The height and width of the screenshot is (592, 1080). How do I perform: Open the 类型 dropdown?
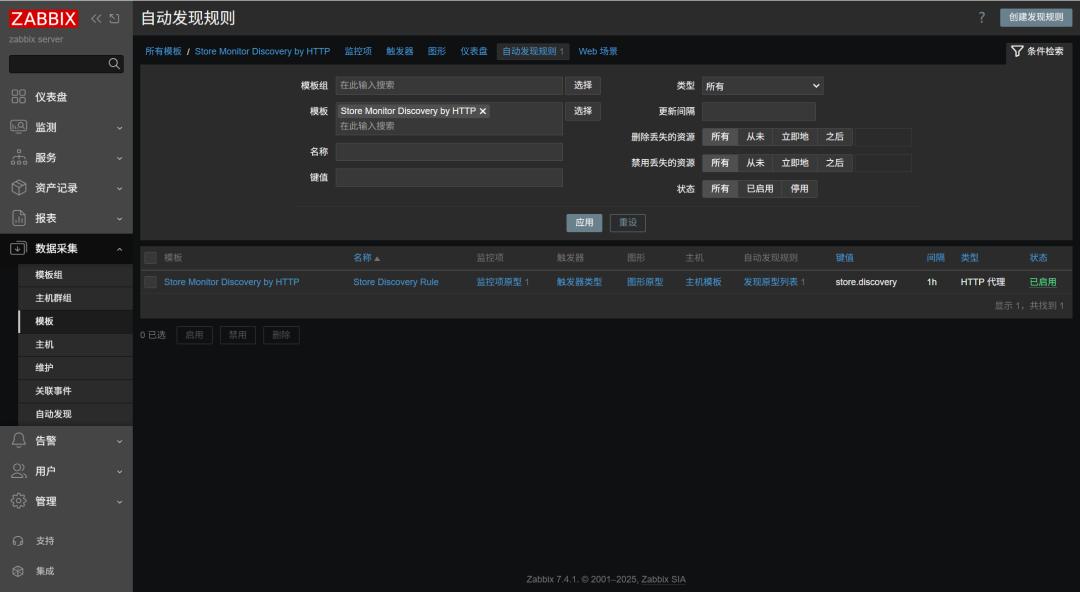point(762,85)
